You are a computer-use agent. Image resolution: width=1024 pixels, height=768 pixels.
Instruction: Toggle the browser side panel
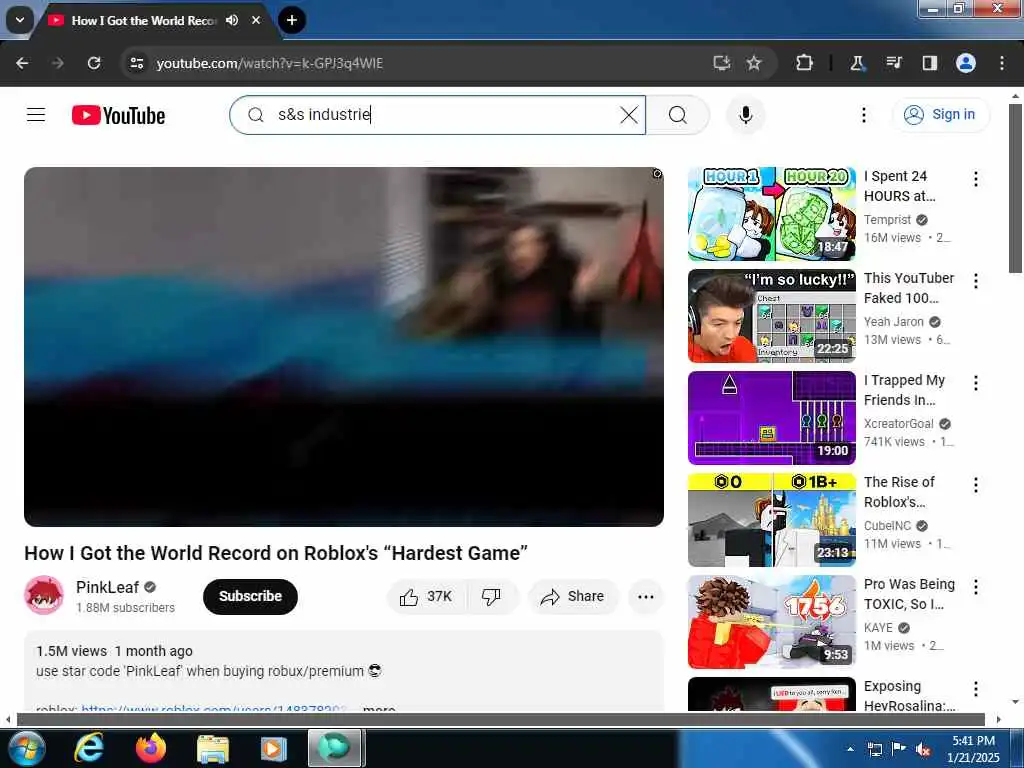tap(930, 63)
